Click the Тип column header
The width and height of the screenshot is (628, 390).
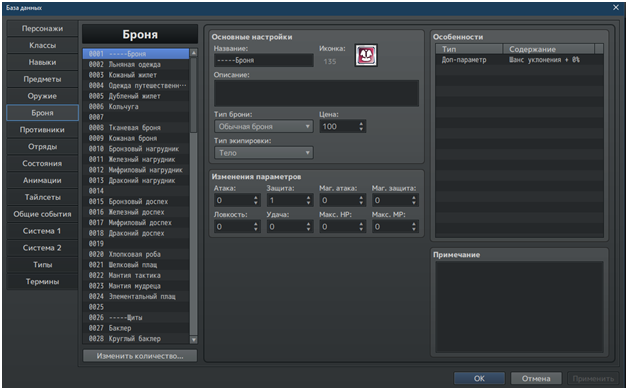click(469, 49)
